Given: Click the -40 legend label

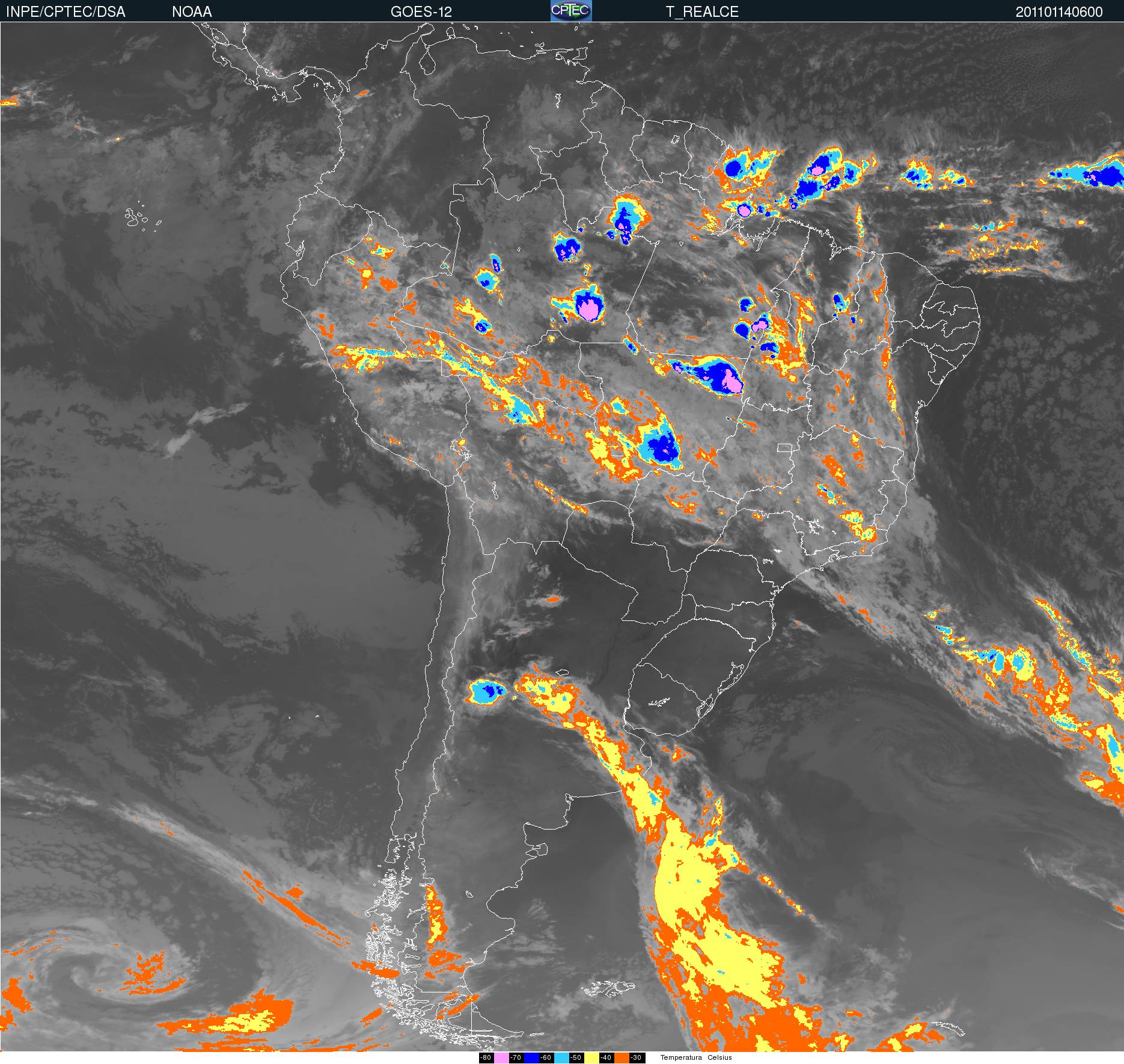Looking at the screenshot, I should coord(606,1058).
